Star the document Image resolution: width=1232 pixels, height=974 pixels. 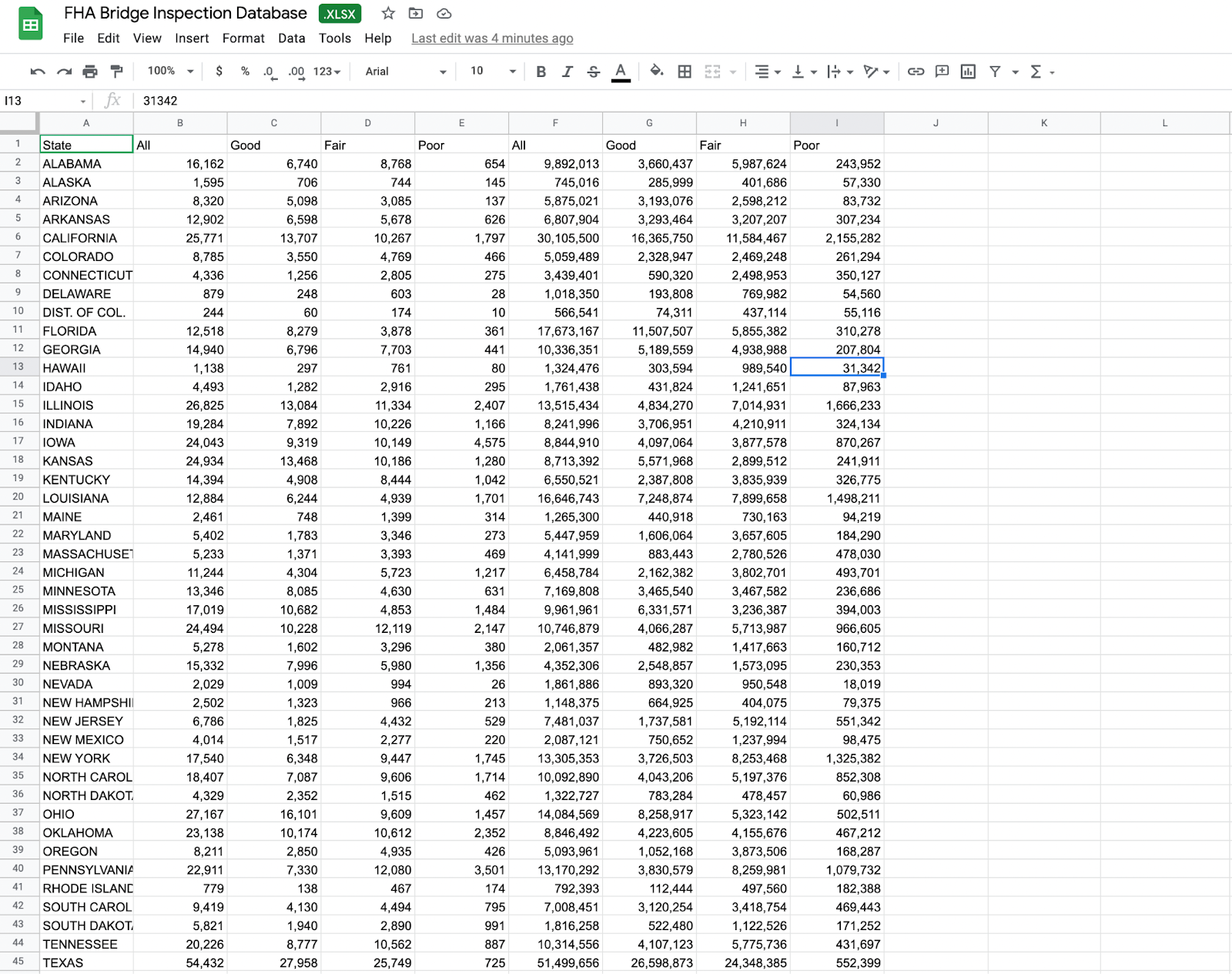[x=388, y=13]
